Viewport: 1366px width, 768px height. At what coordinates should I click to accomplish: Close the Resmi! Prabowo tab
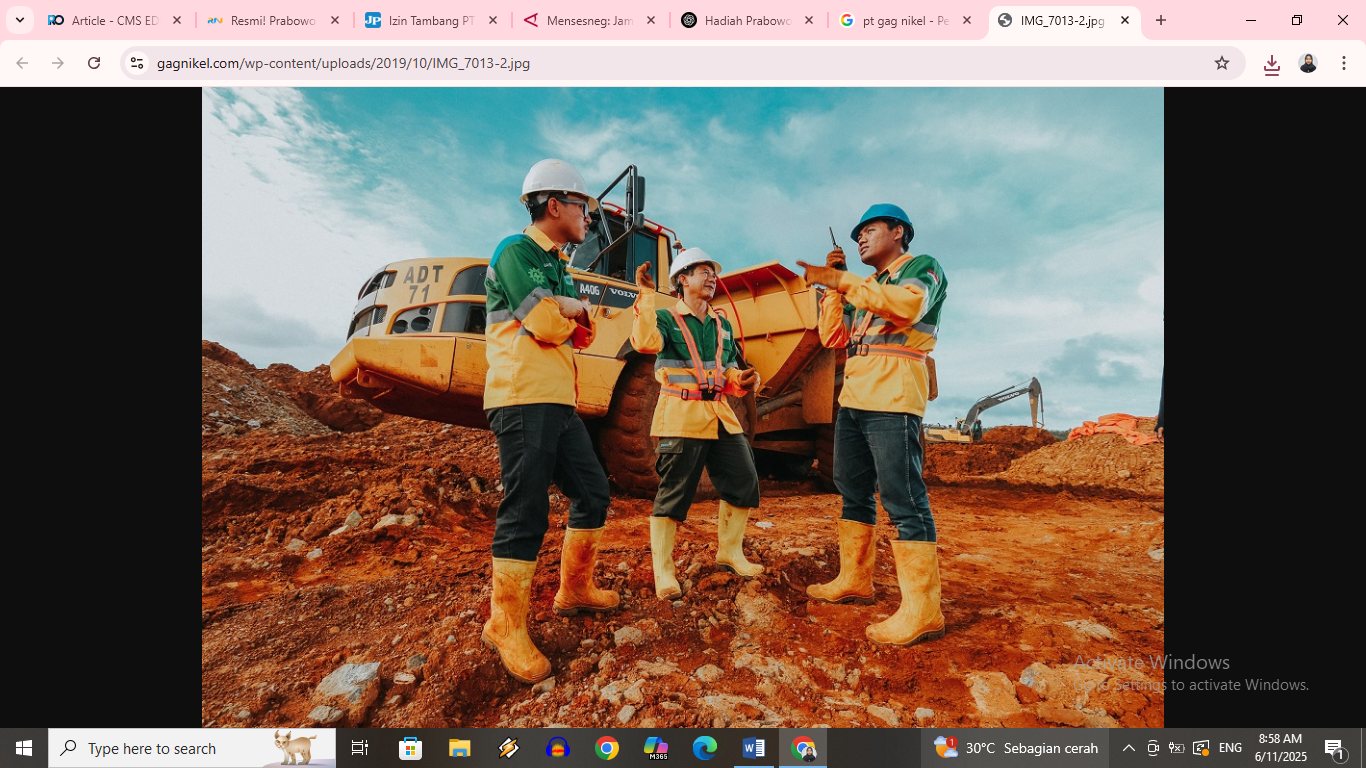pos(335,20)
